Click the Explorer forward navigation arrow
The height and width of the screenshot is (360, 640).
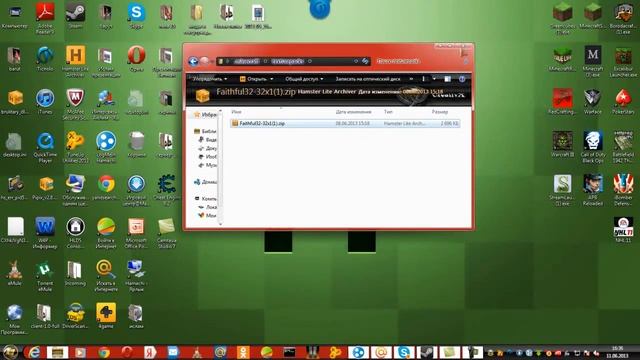click(205, 61)
